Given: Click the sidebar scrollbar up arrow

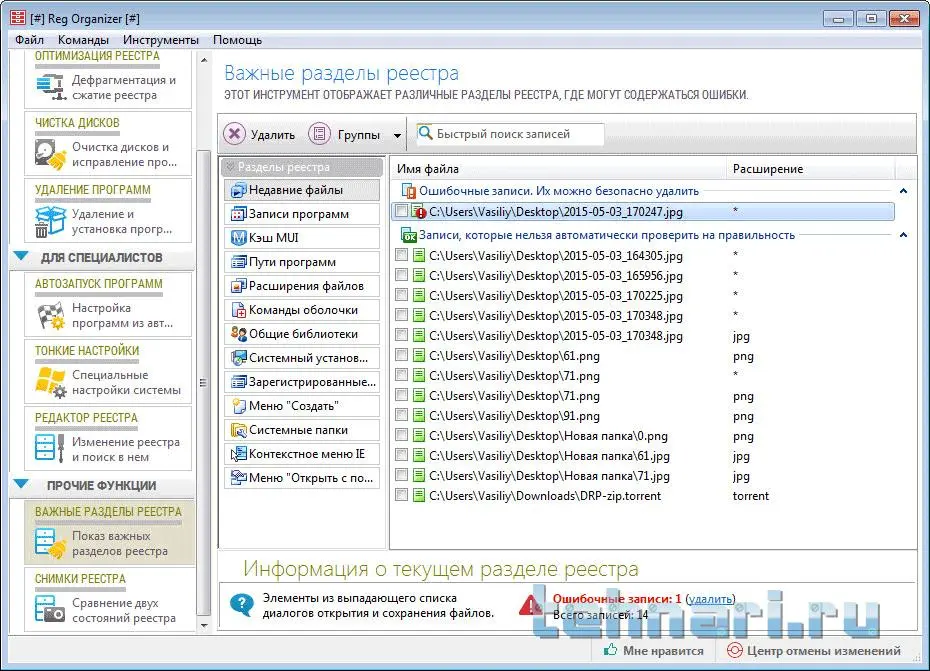Looking at the screenshot, I should (203, 60).
